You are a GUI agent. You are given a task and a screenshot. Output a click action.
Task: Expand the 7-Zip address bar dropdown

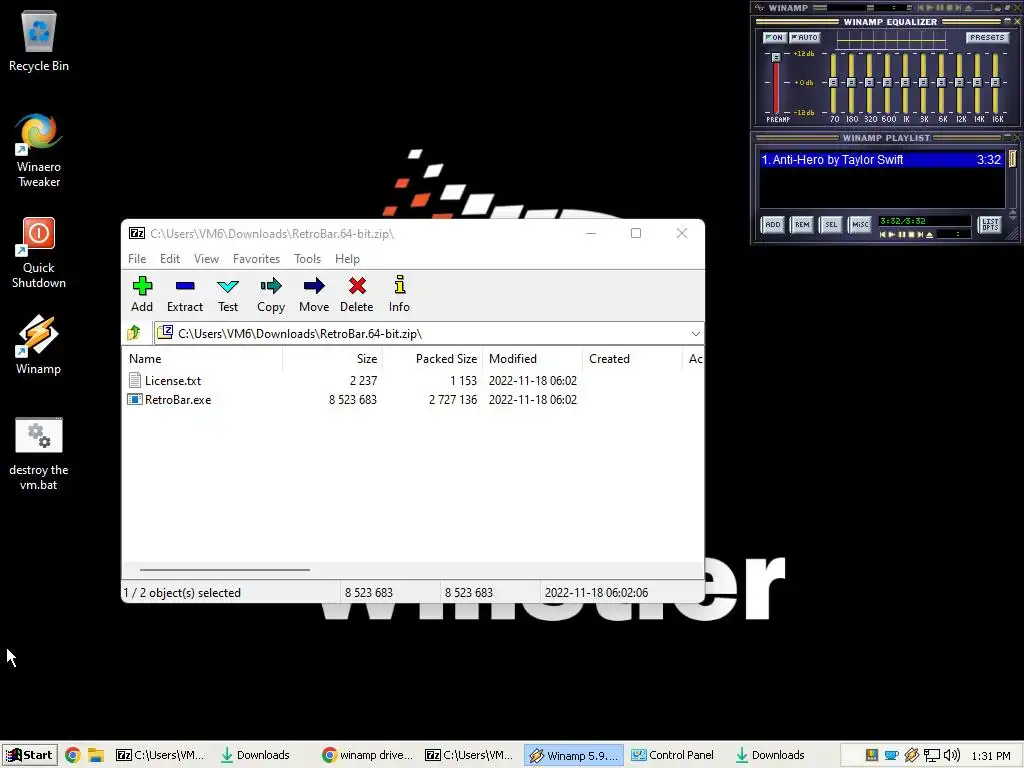pos(696,334)
